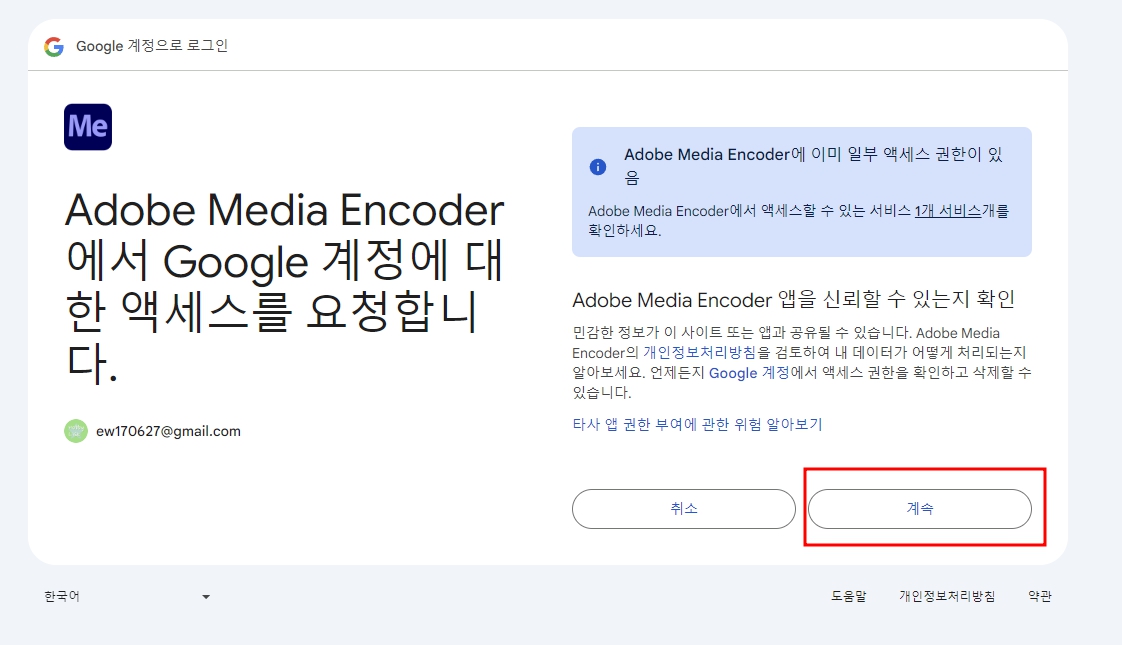This screenshot has height=645, width=1122.
Task: Expand the 한국어 language dropdown
Action: 127,596
